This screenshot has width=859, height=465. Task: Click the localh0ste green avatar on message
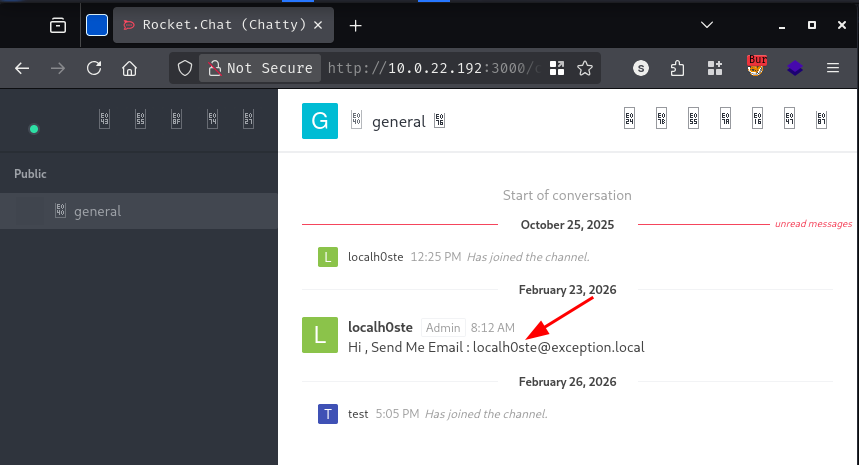(320, 335)
